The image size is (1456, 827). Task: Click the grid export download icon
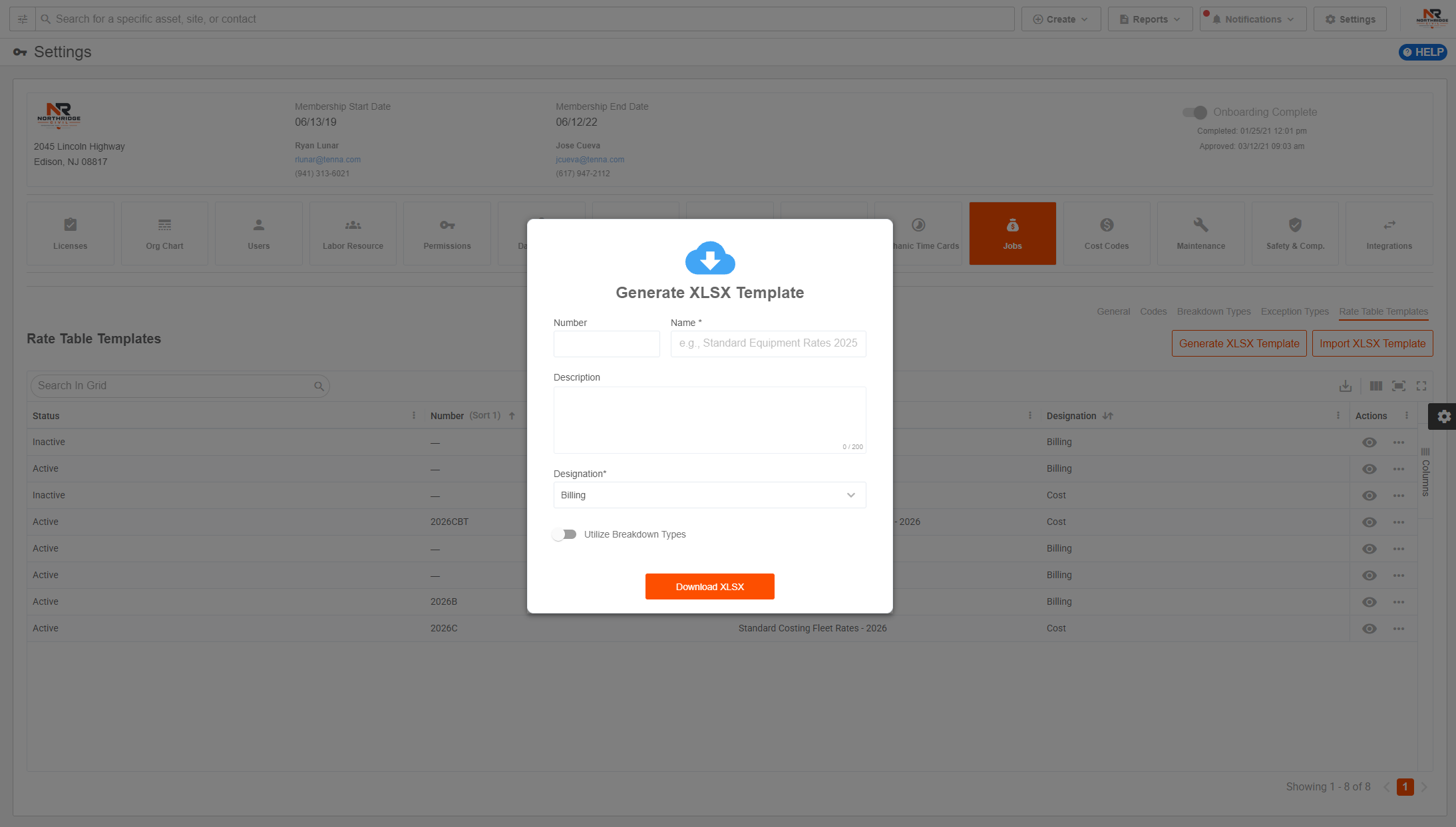coord(1346,386)
